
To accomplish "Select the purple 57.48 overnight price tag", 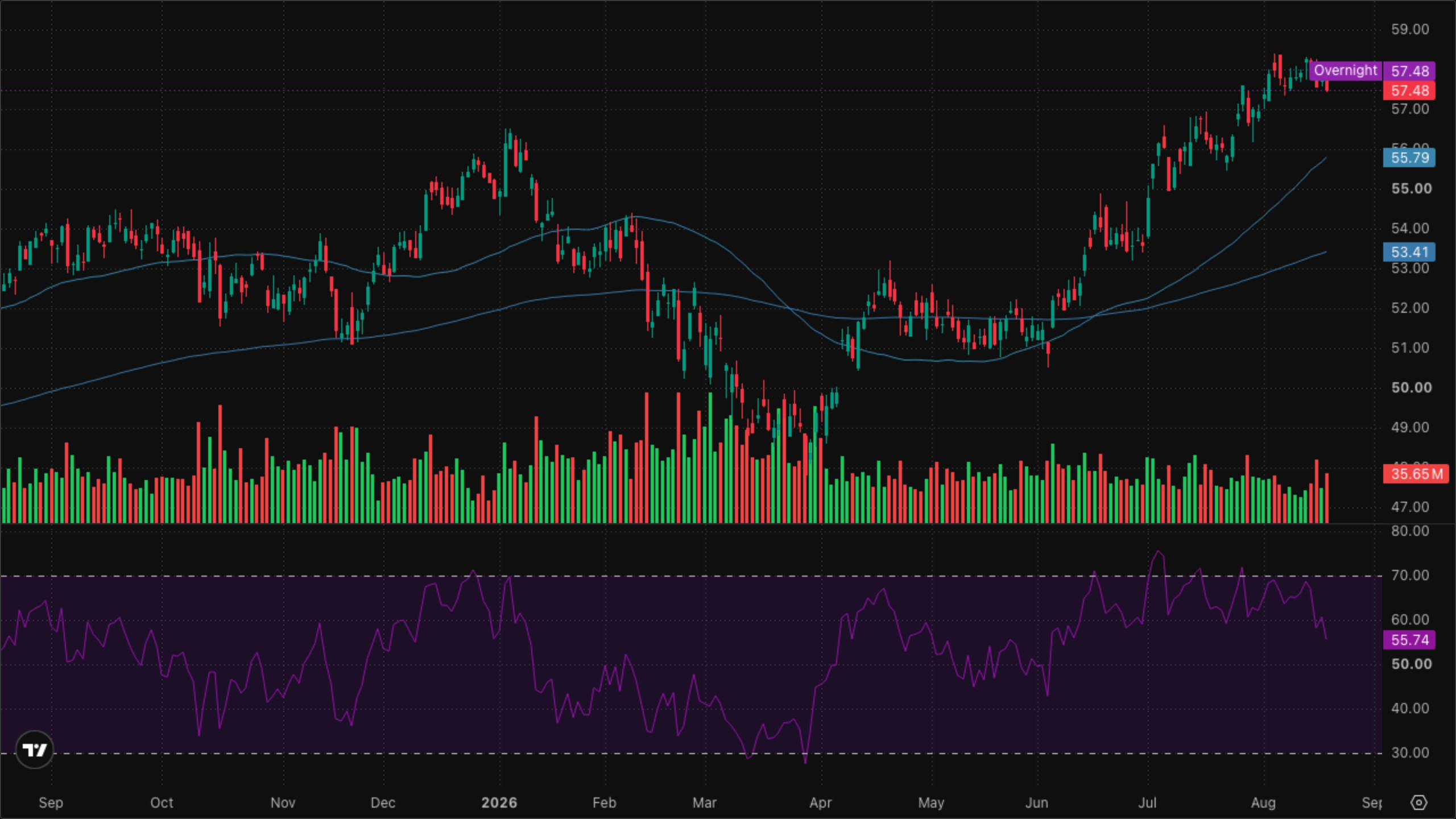I will [x=1409, y=71].
